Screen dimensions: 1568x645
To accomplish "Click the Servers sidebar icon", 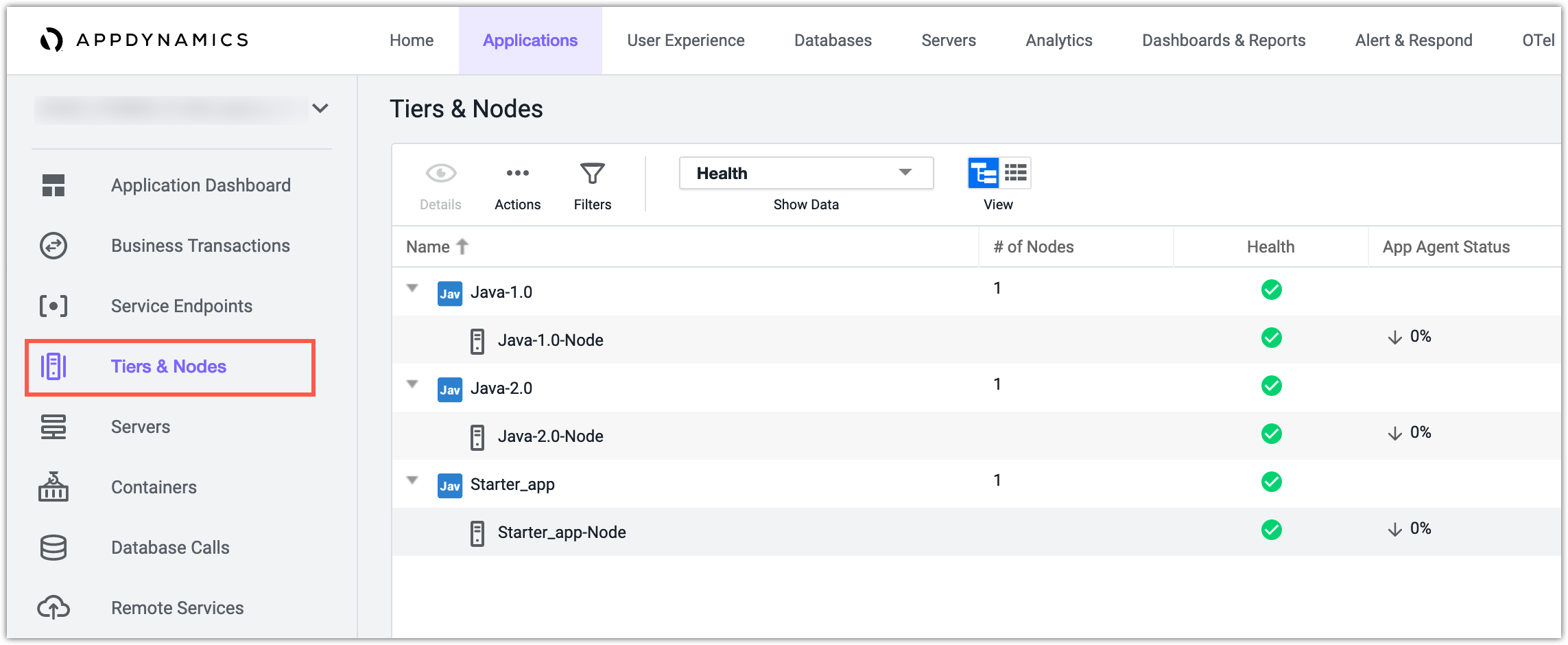I will tap(54, 427).
